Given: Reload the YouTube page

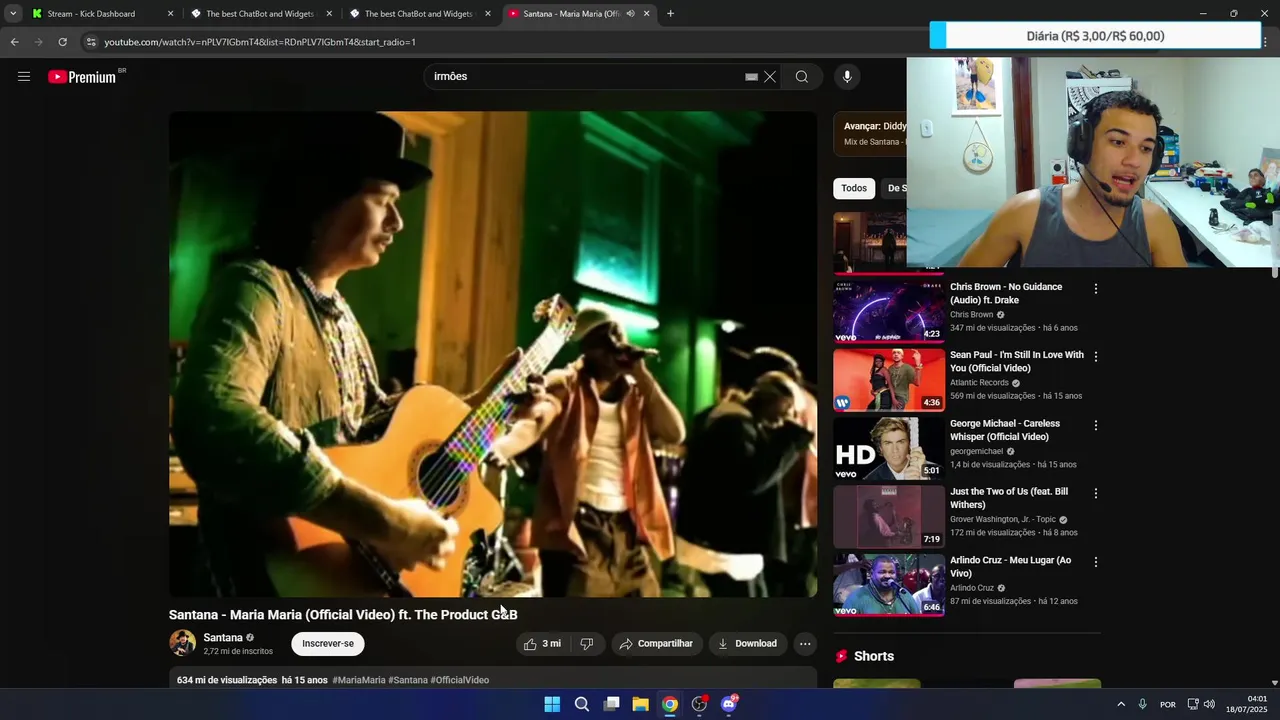Looking at the screenshot, I should click(62, 42).
